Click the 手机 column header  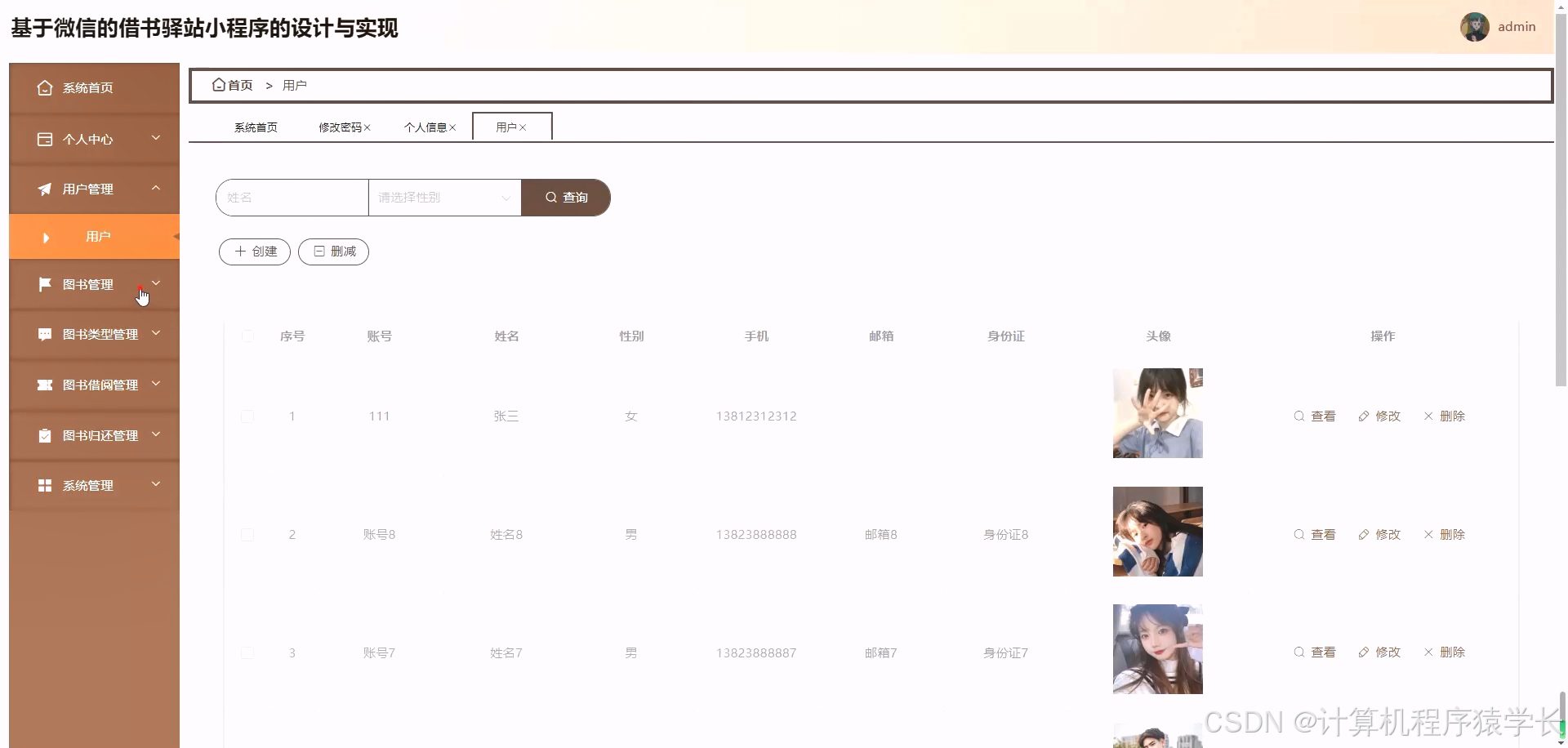pos(756,336)
